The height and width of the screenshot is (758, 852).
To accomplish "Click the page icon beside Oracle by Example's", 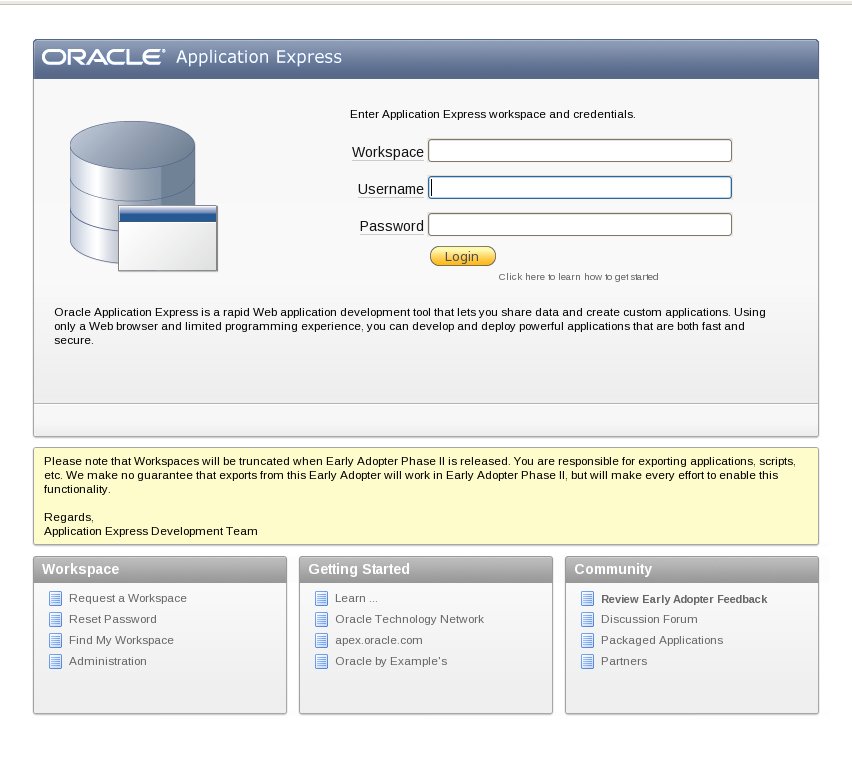I will [322, 661].
